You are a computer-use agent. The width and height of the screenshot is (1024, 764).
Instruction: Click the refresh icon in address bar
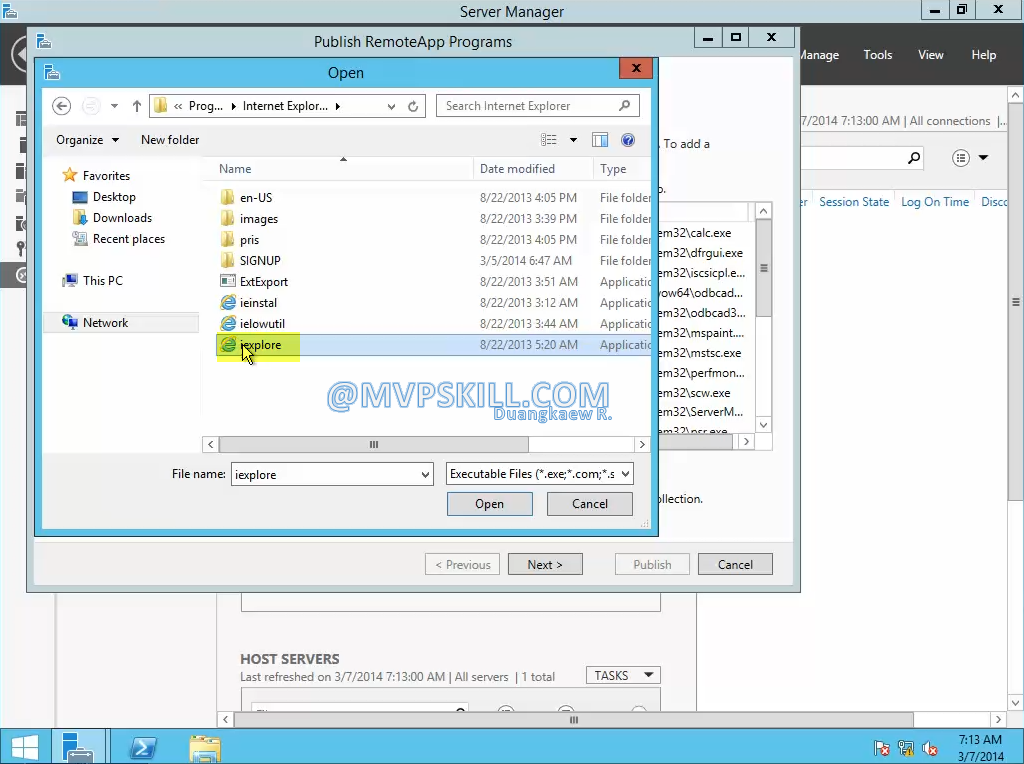[x=413, y=106]
